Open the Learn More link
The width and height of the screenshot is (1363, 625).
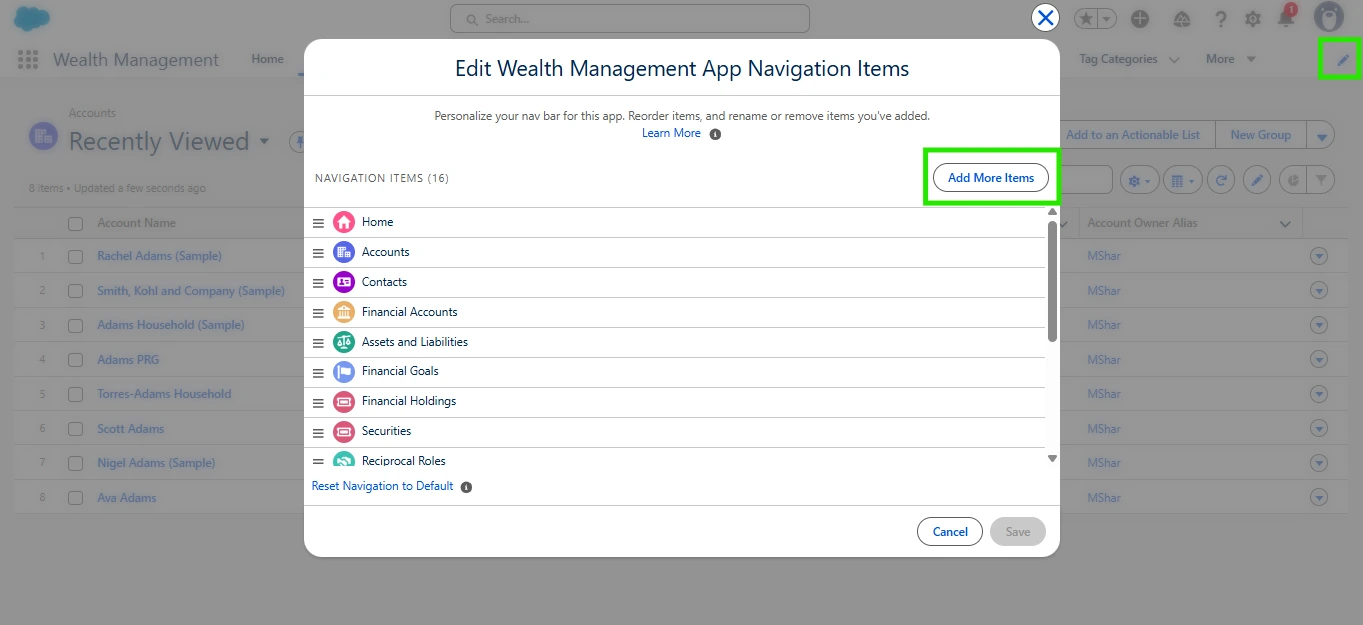671,133
